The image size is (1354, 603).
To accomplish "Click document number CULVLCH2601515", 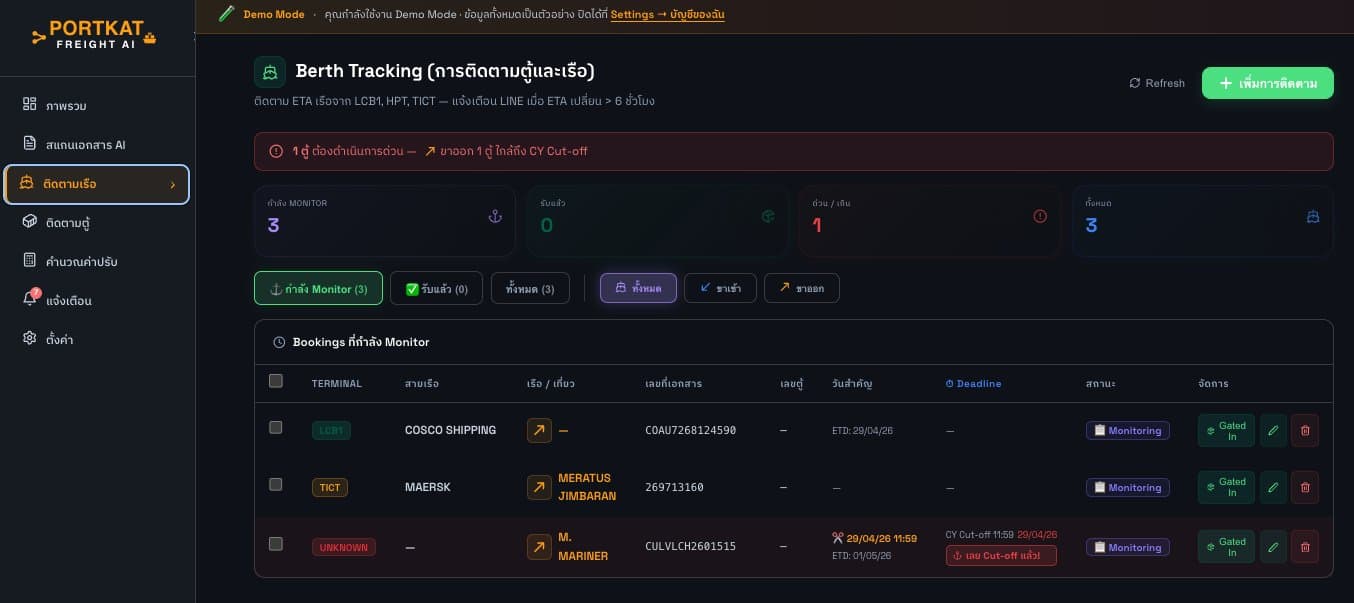I will [x=691, y=546].
